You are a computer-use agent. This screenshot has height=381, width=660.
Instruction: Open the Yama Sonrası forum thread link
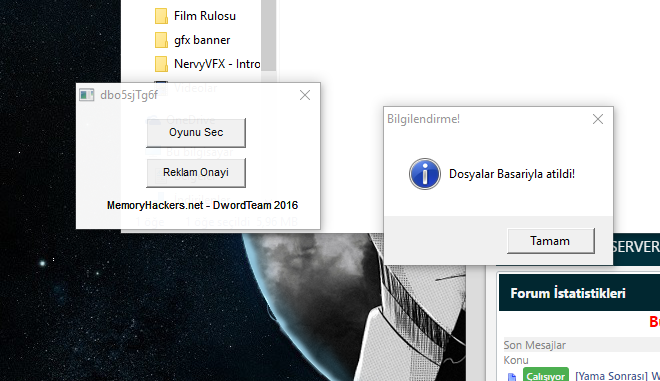617,376
